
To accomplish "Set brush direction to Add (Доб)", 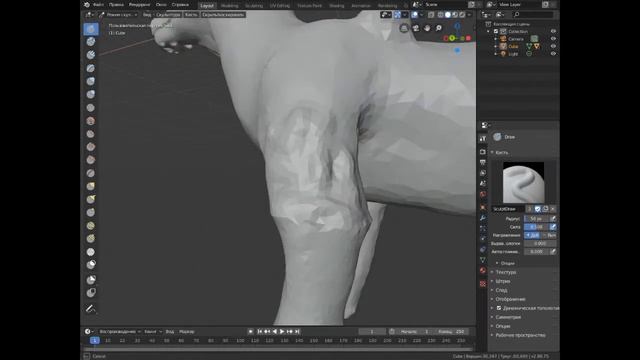I will coord(533,235).
